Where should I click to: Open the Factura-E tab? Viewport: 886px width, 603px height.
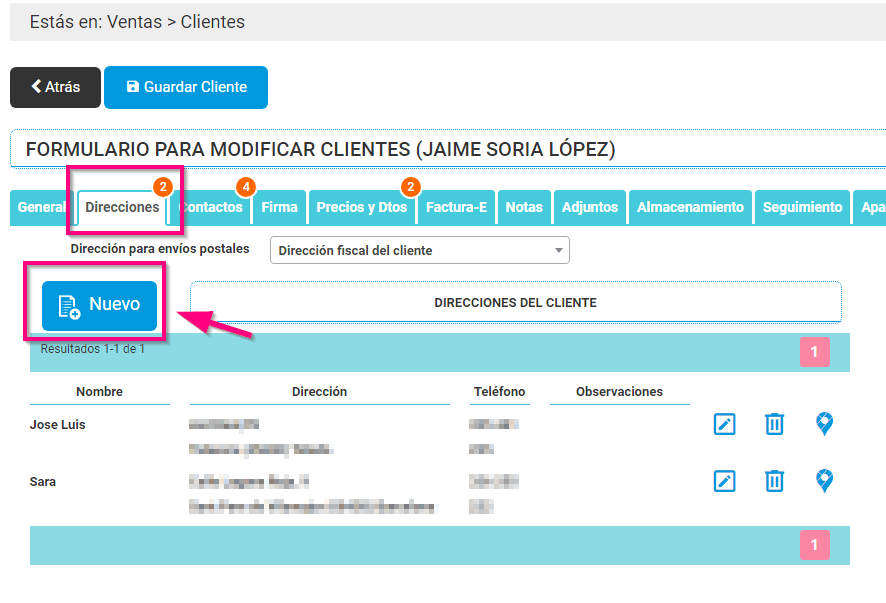(456, 207)
